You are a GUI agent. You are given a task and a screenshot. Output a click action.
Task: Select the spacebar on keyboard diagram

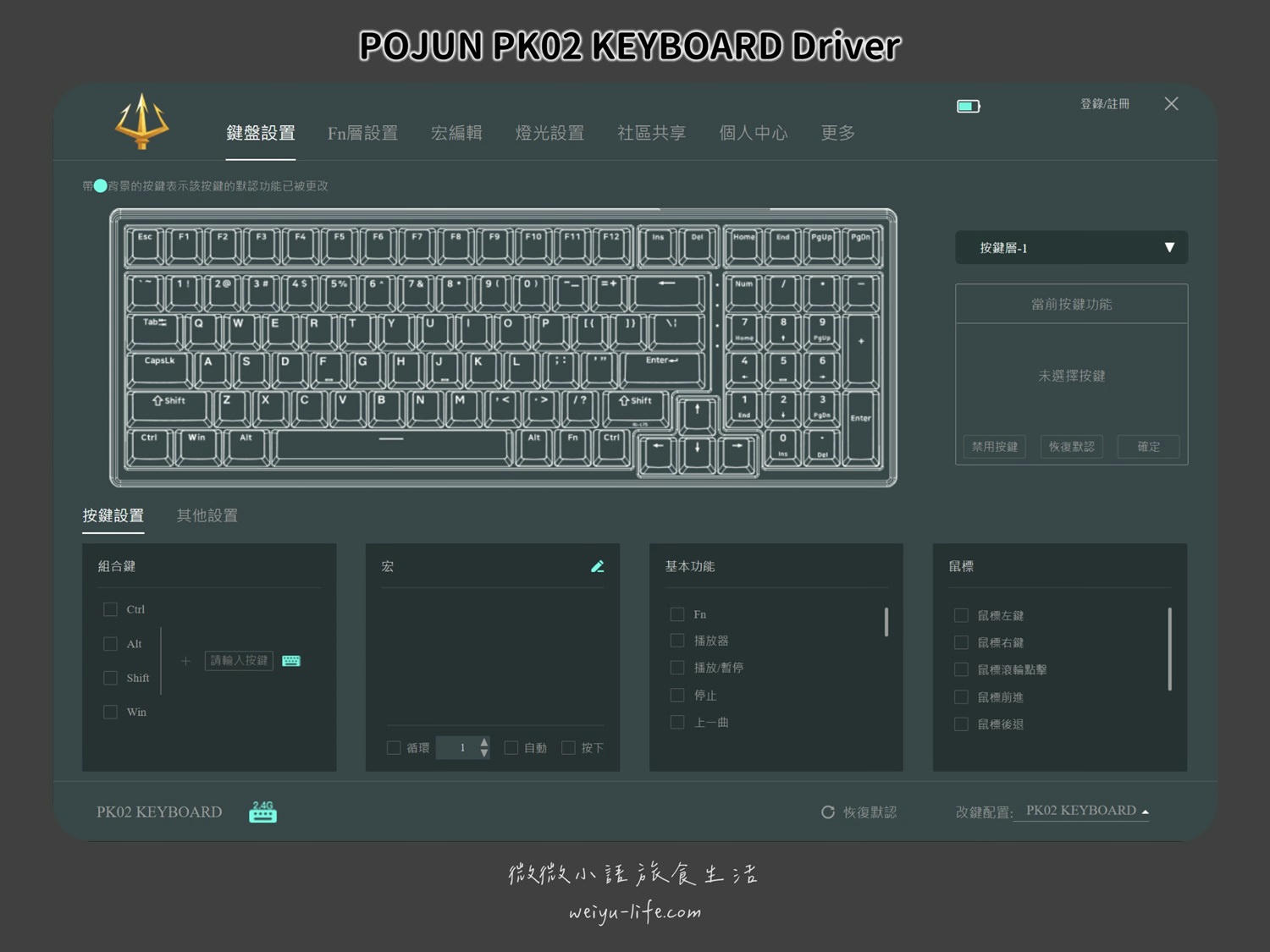pos(392,447)
